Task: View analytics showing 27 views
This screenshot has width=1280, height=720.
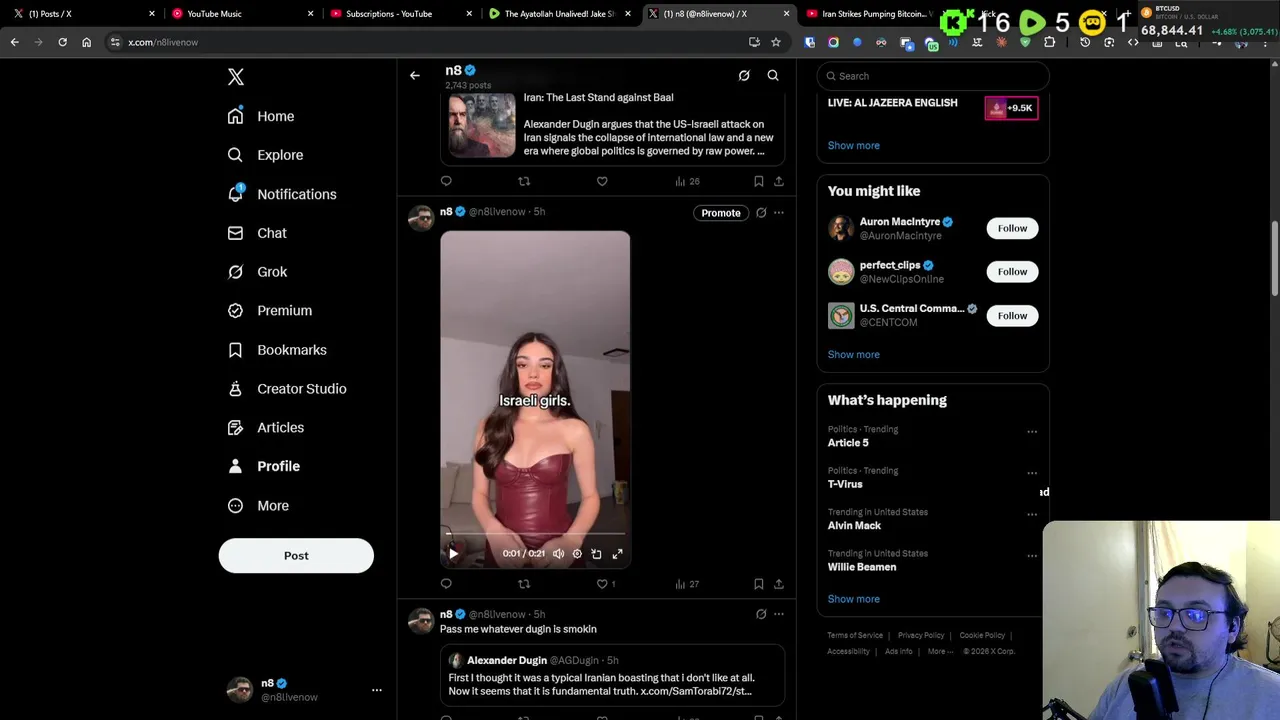Action: pos(687,584)
